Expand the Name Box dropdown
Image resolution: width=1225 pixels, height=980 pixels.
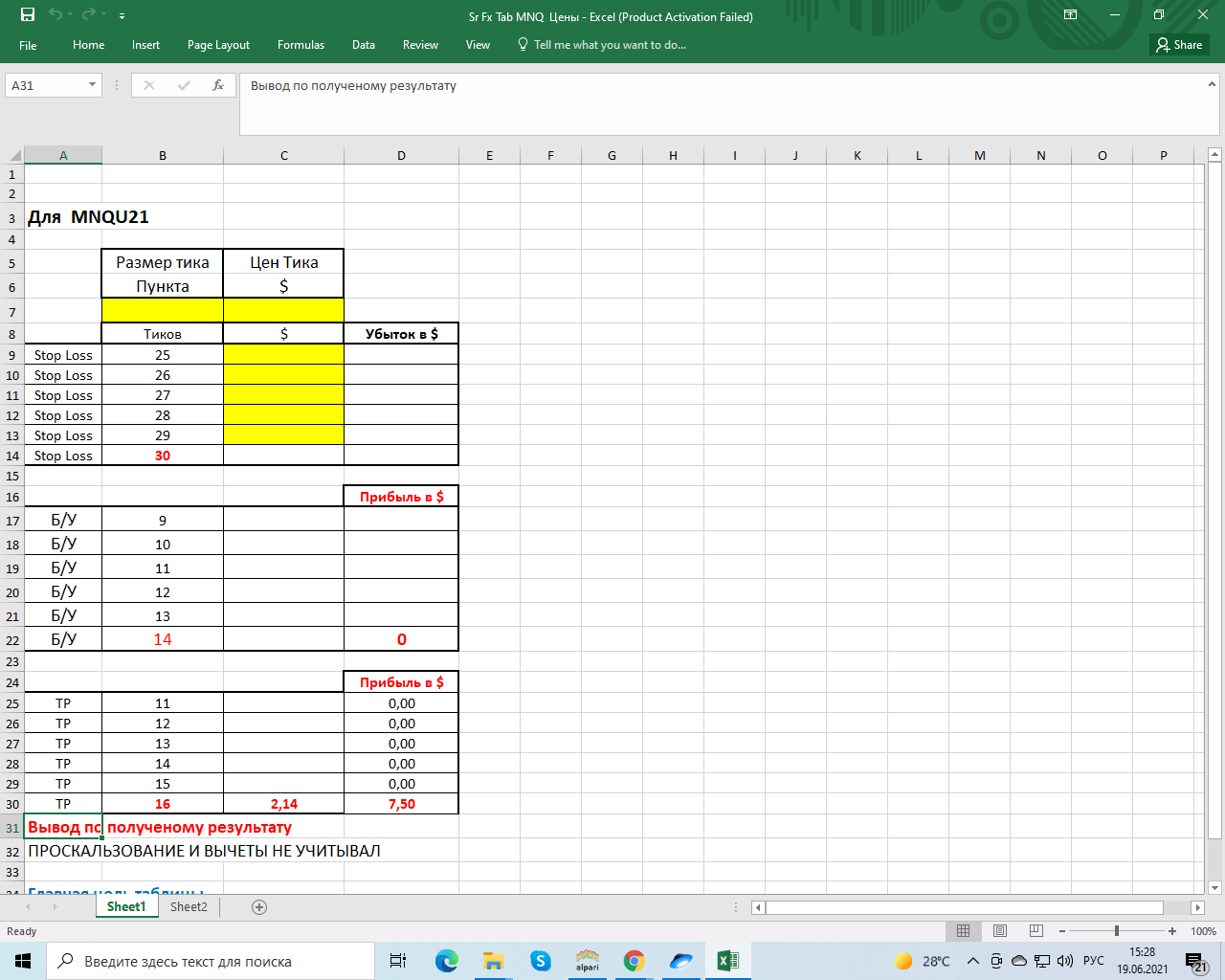92,85
